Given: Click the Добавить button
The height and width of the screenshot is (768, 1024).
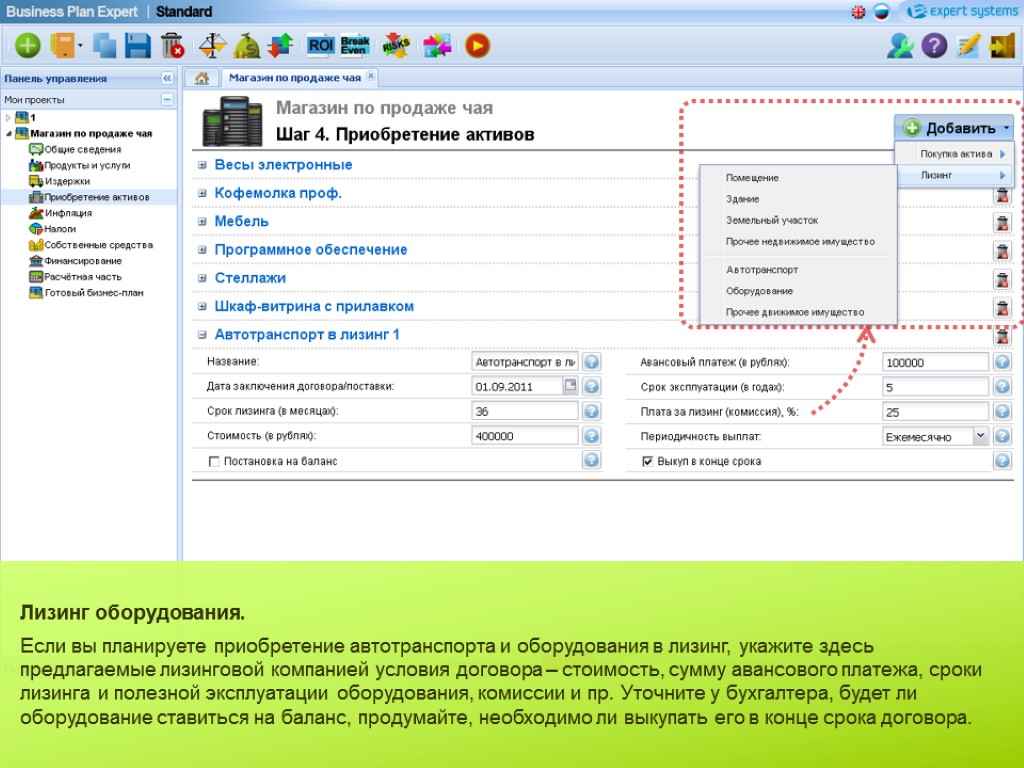Looking at the screenshot, I should point(954,128).
